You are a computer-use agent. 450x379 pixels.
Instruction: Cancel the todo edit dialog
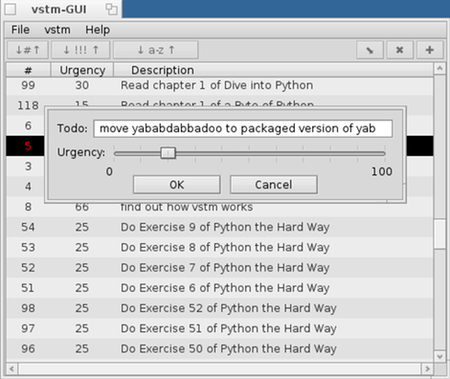click(274, 185)
